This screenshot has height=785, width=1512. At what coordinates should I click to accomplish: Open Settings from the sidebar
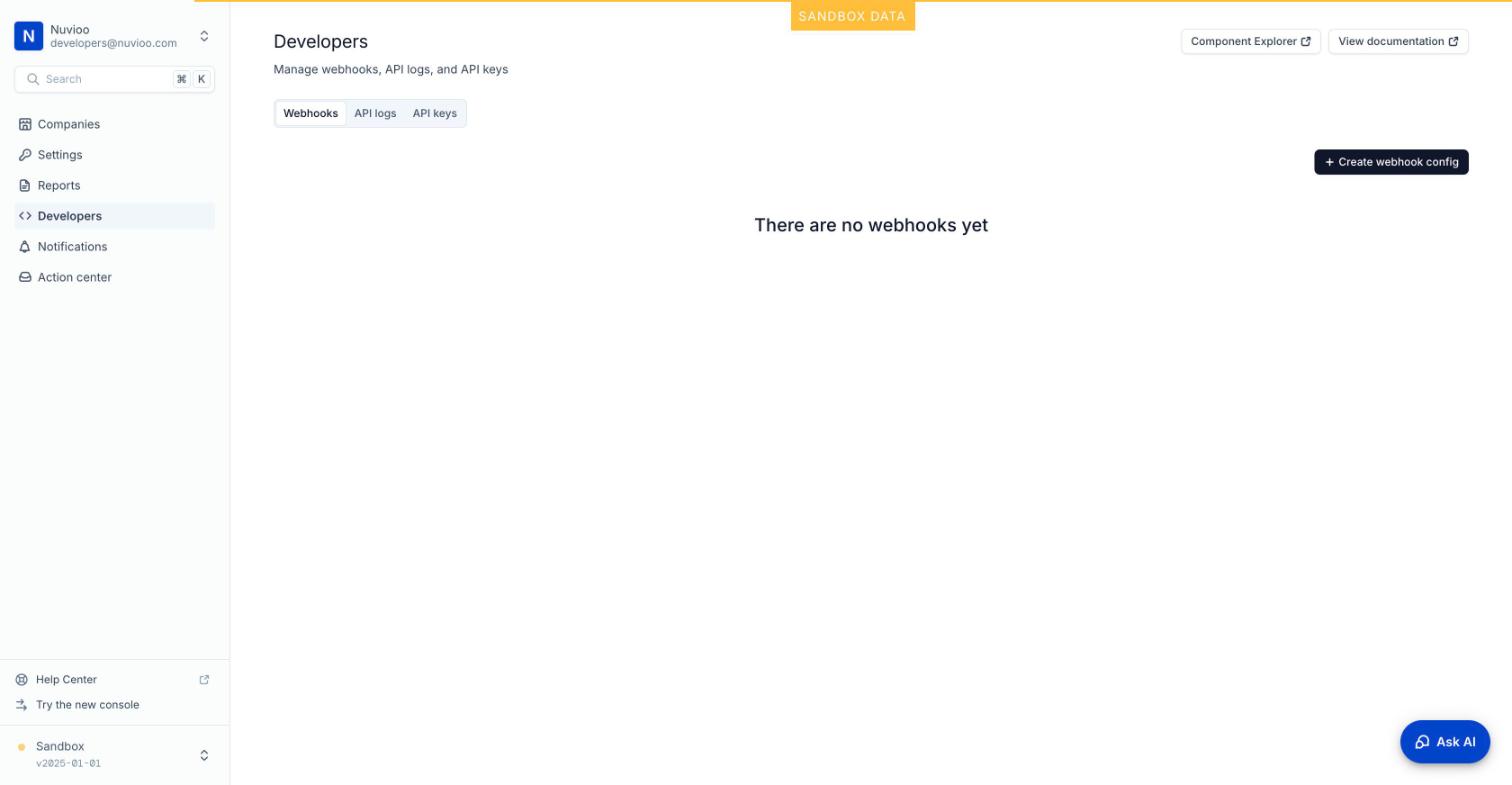tap(115, 155)
